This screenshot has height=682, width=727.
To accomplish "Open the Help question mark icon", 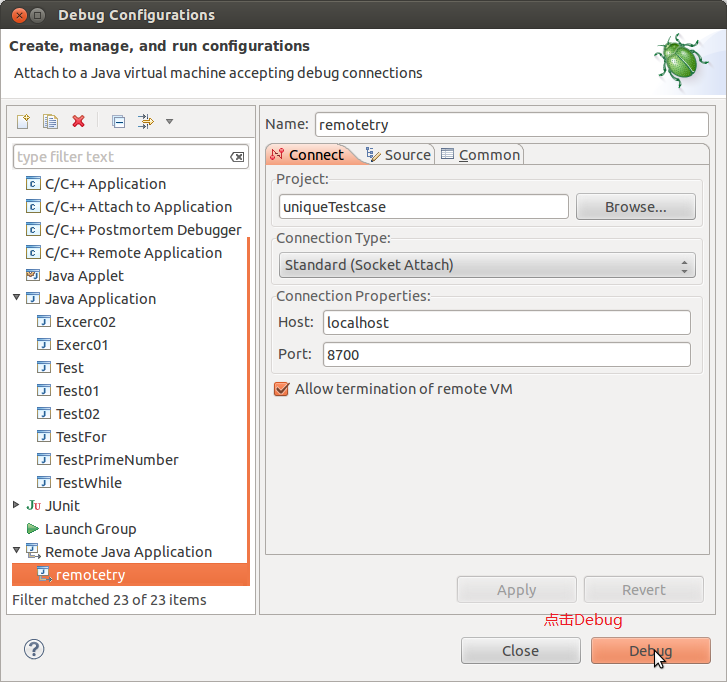I will pos(34,649).
